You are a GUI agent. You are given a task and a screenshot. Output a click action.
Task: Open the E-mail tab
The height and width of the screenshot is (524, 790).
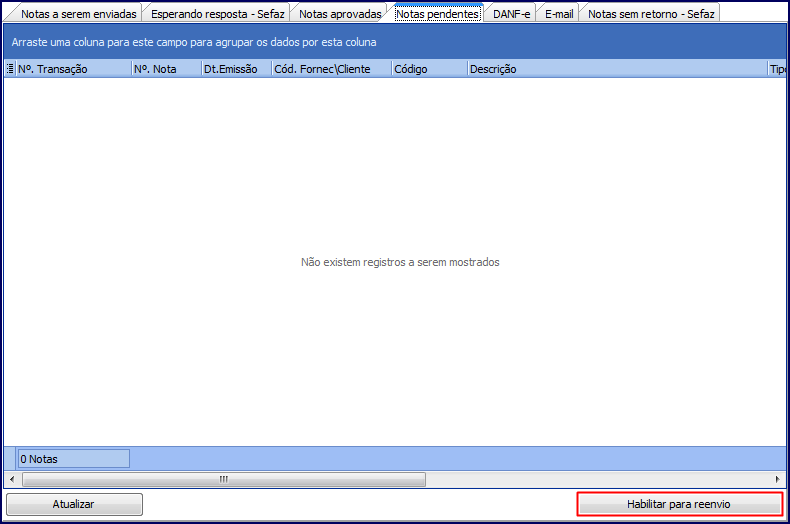(559, 14)
